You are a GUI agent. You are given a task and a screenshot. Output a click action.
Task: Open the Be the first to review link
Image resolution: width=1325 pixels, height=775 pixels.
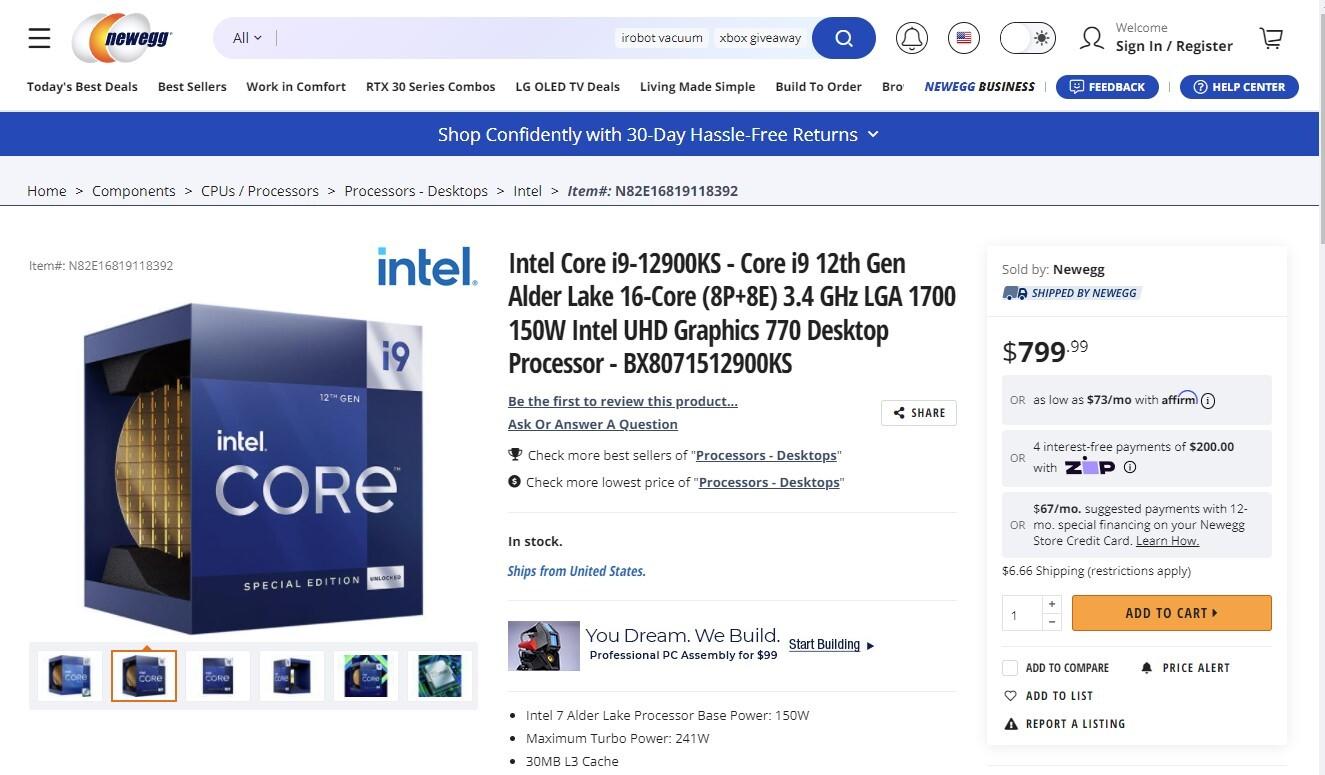coord(622,400)
